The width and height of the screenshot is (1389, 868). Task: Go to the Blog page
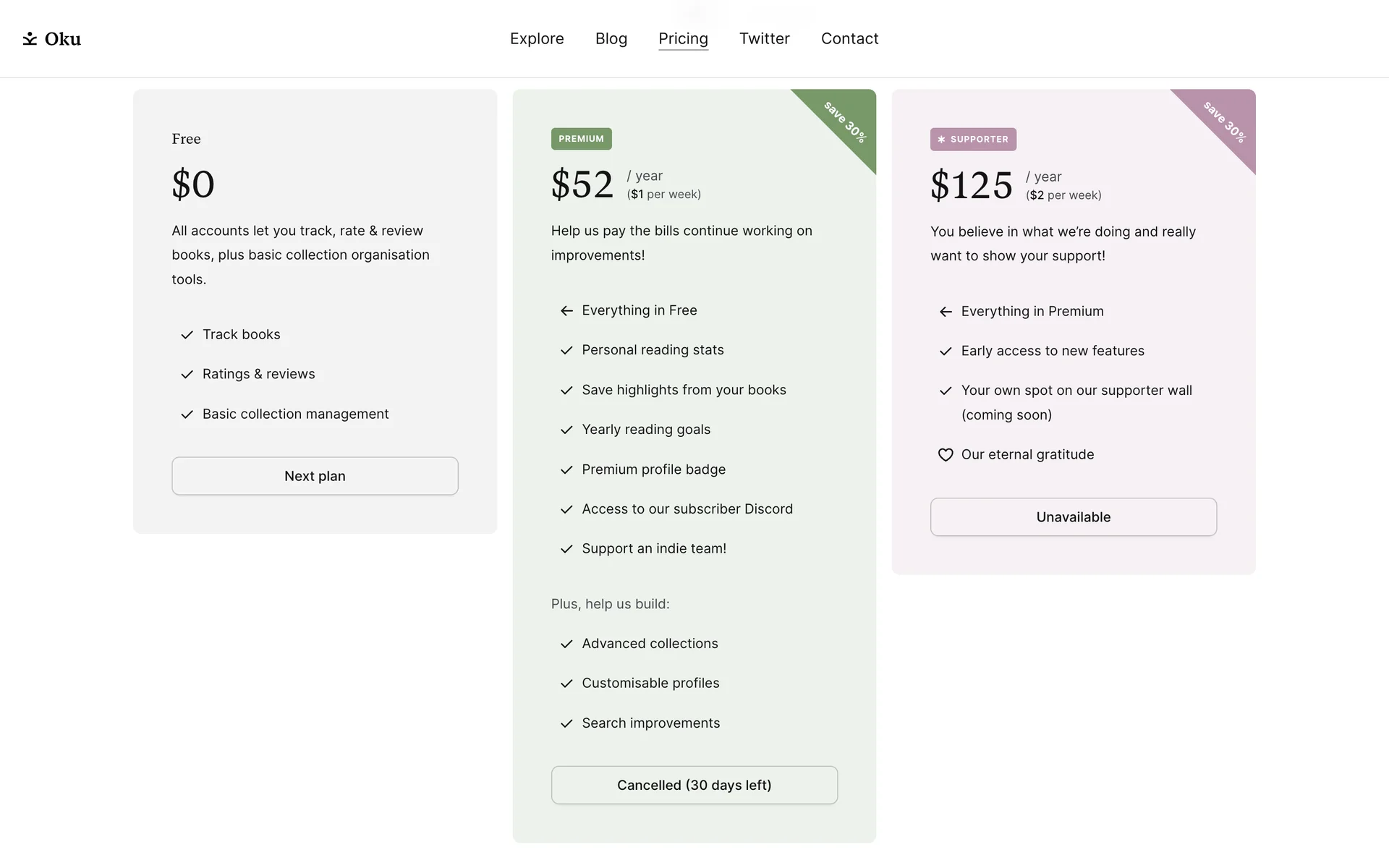coord(611,39)
